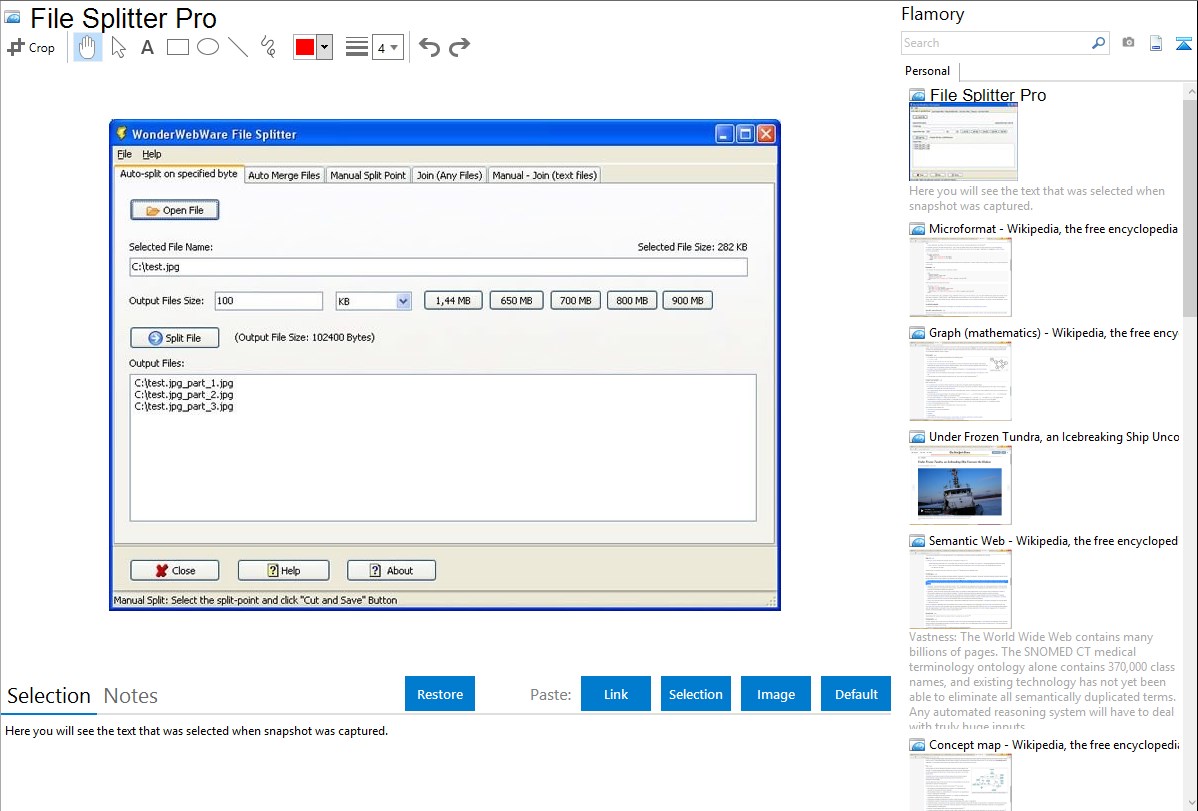This screenshot has height=811, width=1198.
Task: Switch to Auto-split on specified byte tab
Action: (179, 174)
